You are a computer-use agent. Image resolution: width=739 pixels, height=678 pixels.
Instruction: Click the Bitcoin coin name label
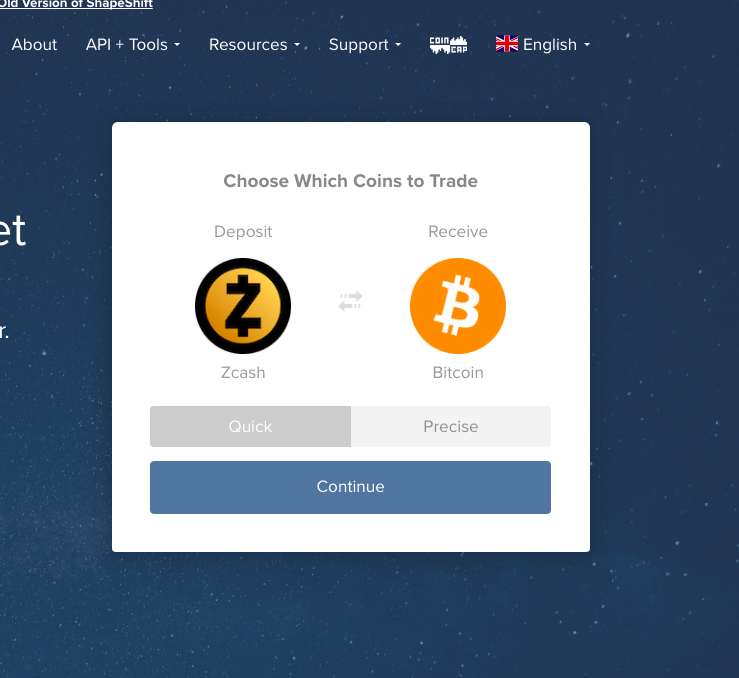pyautogui.click(x=458, y=373)
